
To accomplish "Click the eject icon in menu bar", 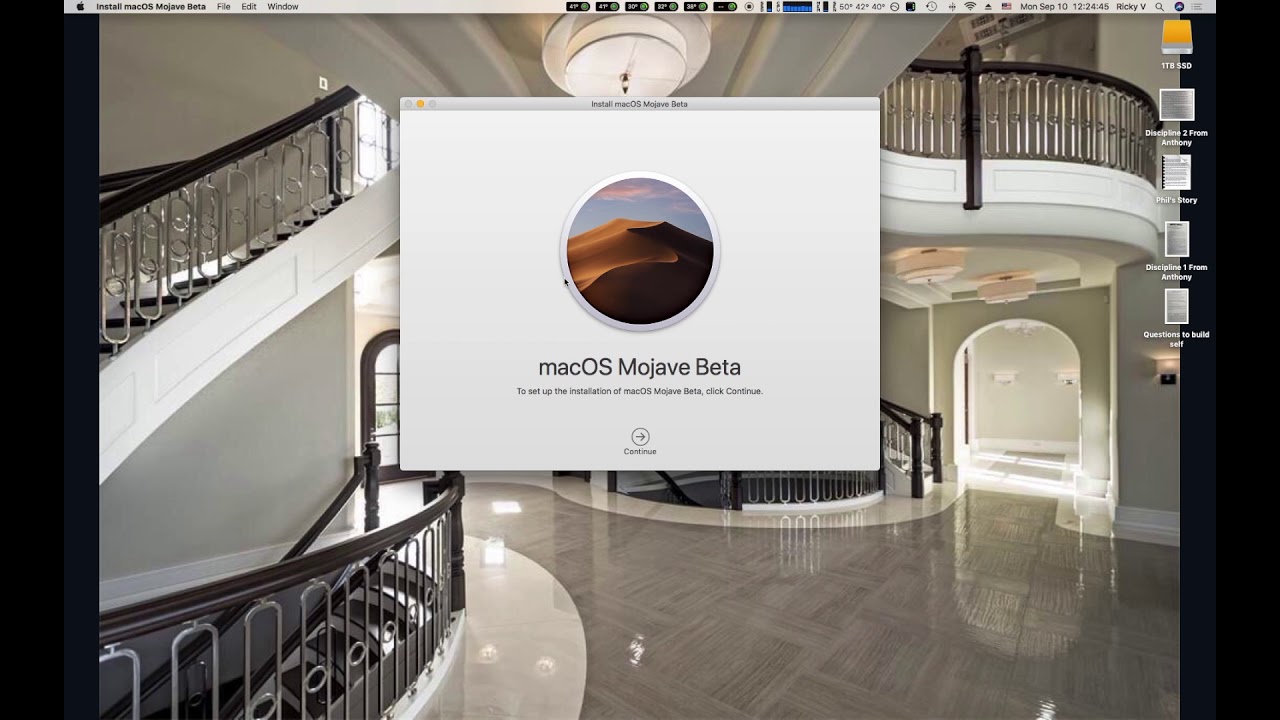I will [988, 6].
